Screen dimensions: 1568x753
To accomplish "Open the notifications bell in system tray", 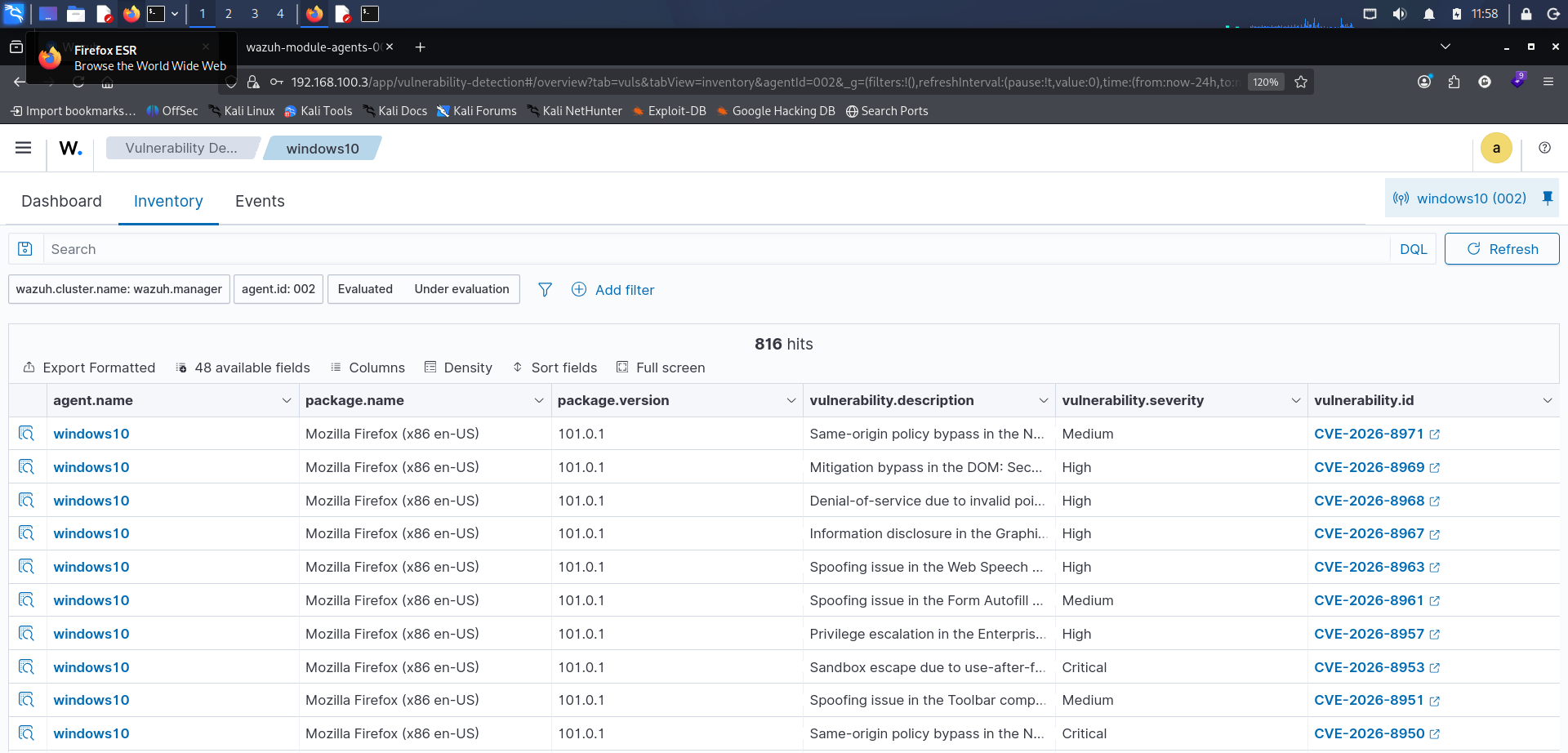I will 1428,14.
